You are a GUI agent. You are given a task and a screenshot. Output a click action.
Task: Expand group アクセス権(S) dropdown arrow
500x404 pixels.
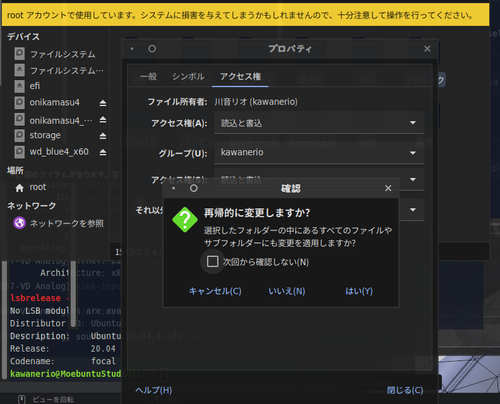[x=413, y=179]
